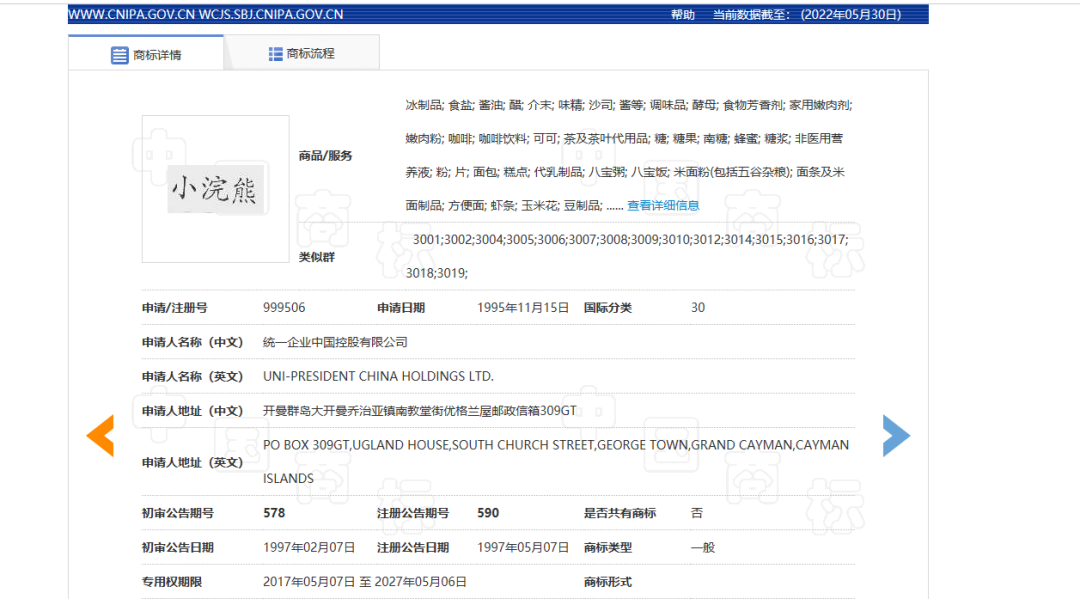
Task: Select preliminary announcement date 1997年02月07日
Action: point(309,547)
